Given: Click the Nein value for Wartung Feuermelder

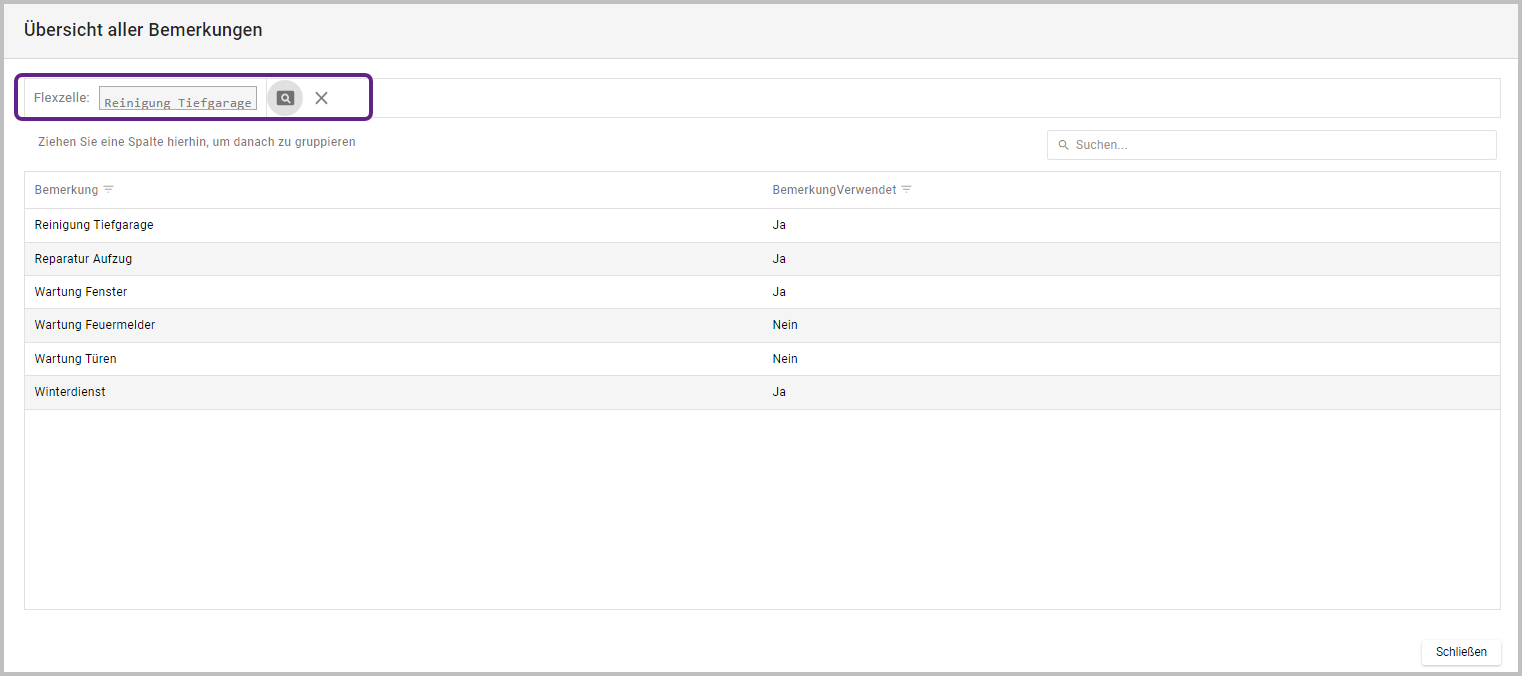Looking at the screenshot, I should point(785,325).
